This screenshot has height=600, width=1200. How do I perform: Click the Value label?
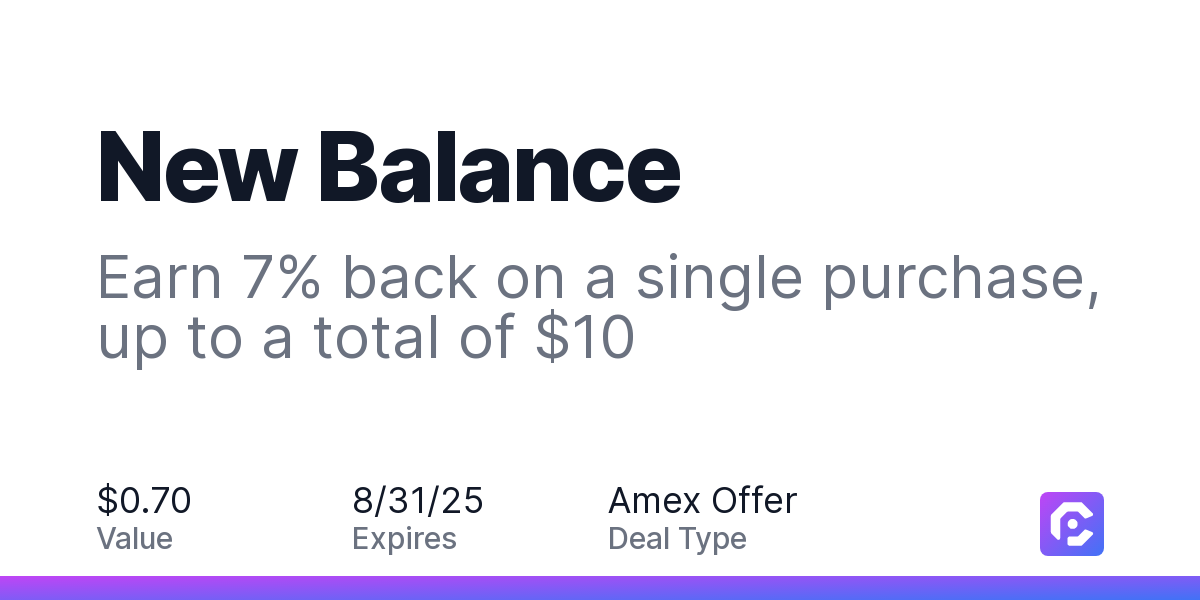click(x=135, y=539)
